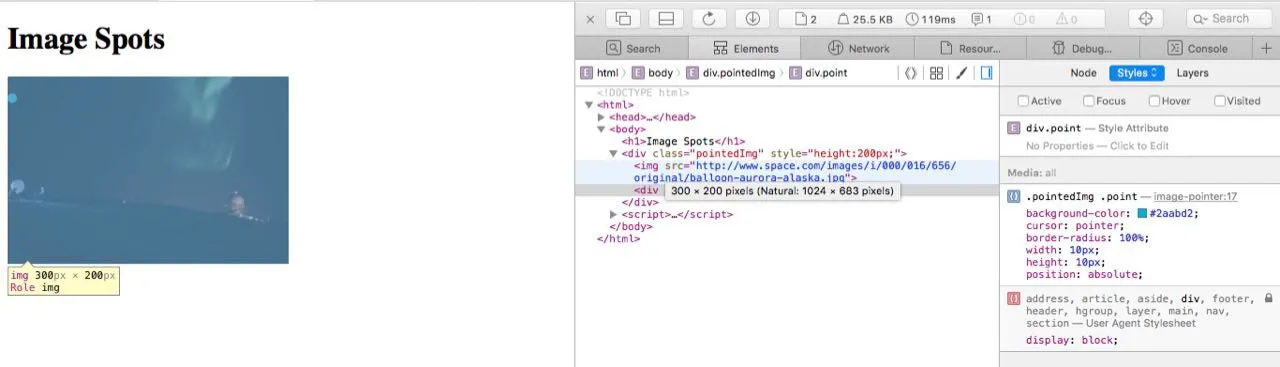Click the User Agent Stylesheet rule icon
Viewport: 1280px width, 367px height.
1013,298
